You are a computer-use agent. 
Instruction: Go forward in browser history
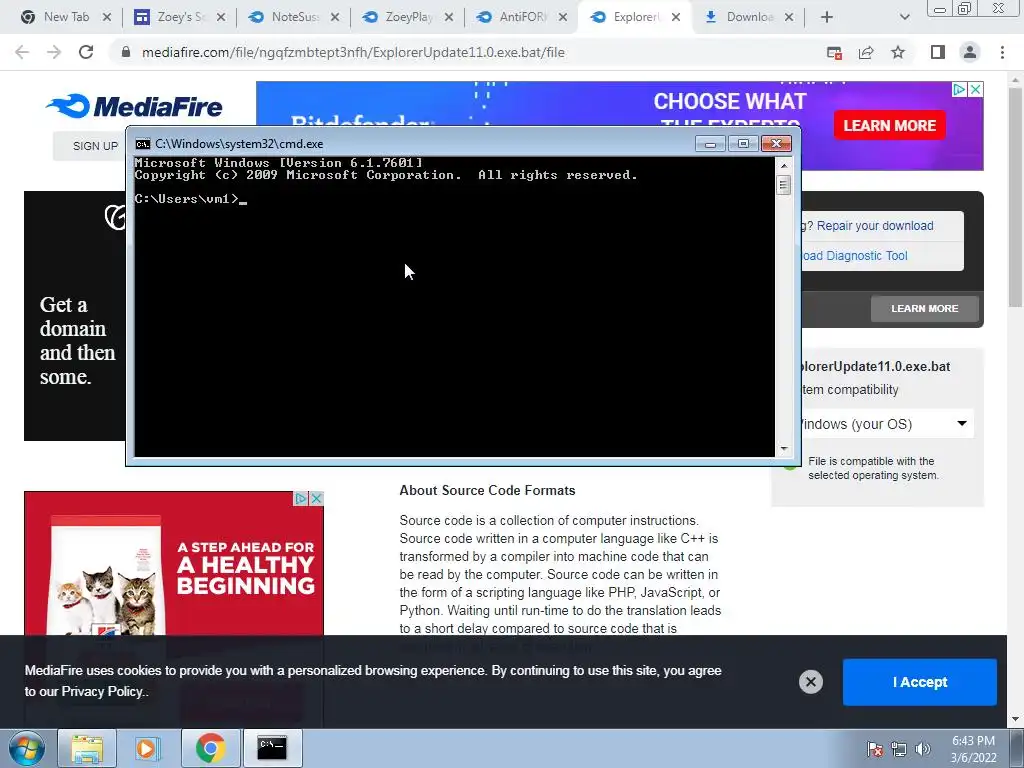point(54,52)
